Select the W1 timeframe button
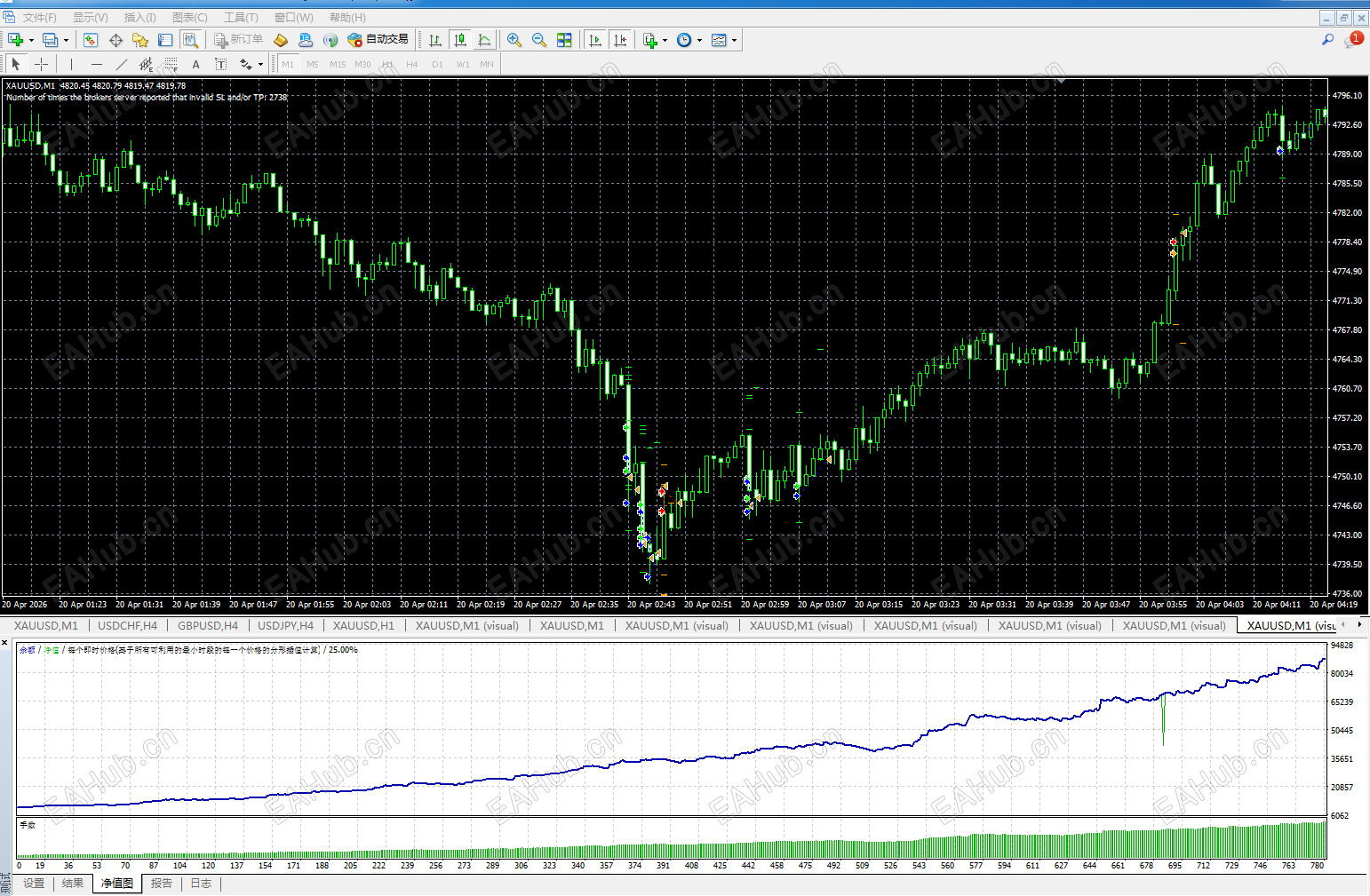The width and height of the screenshot is (1370, 896). (463, 64)
